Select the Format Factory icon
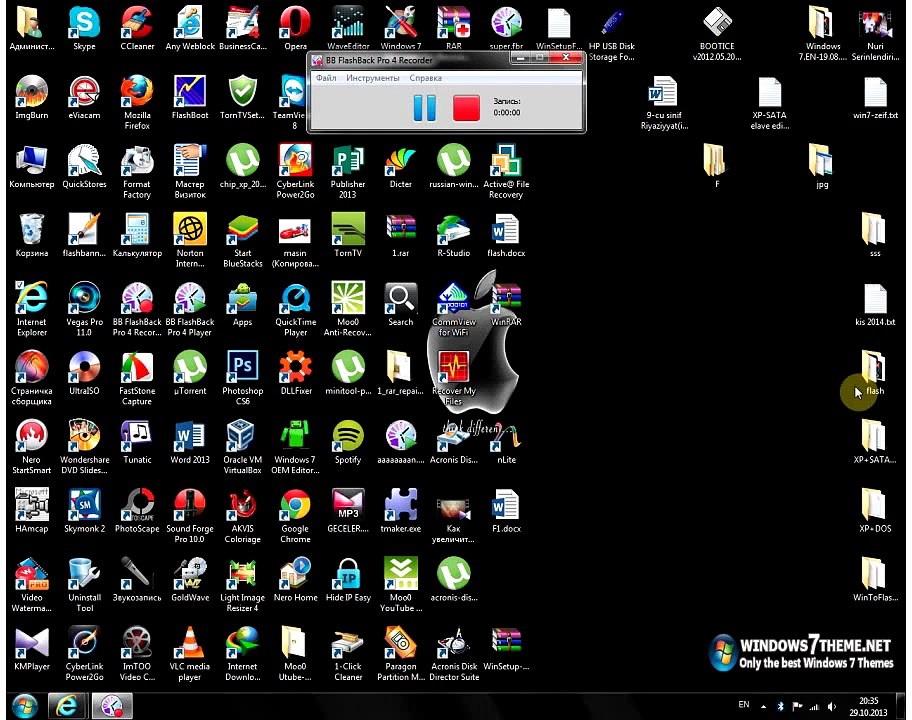The height and width of the screenshot is (720, 912). [x=137, y=171]
